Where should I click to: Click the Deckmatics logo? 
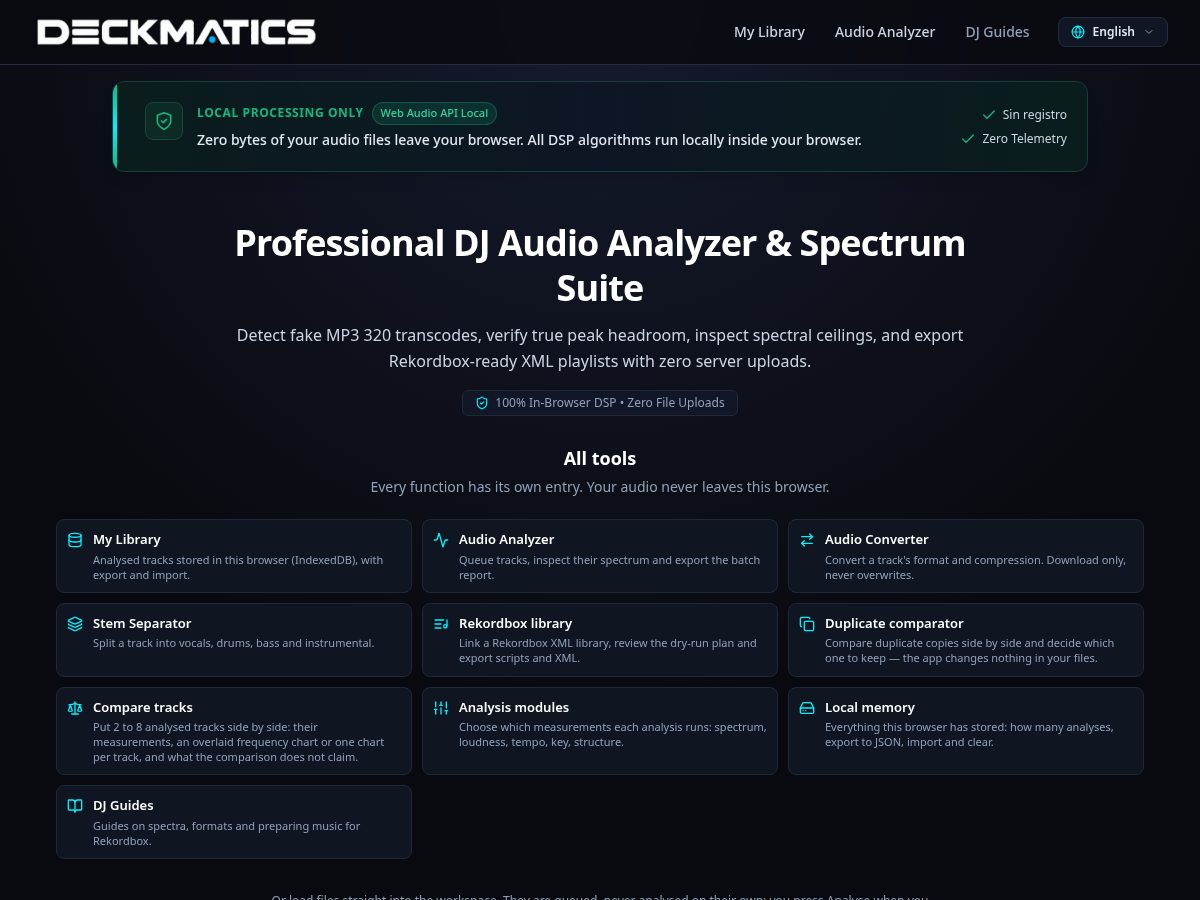[x=176, y=32]
